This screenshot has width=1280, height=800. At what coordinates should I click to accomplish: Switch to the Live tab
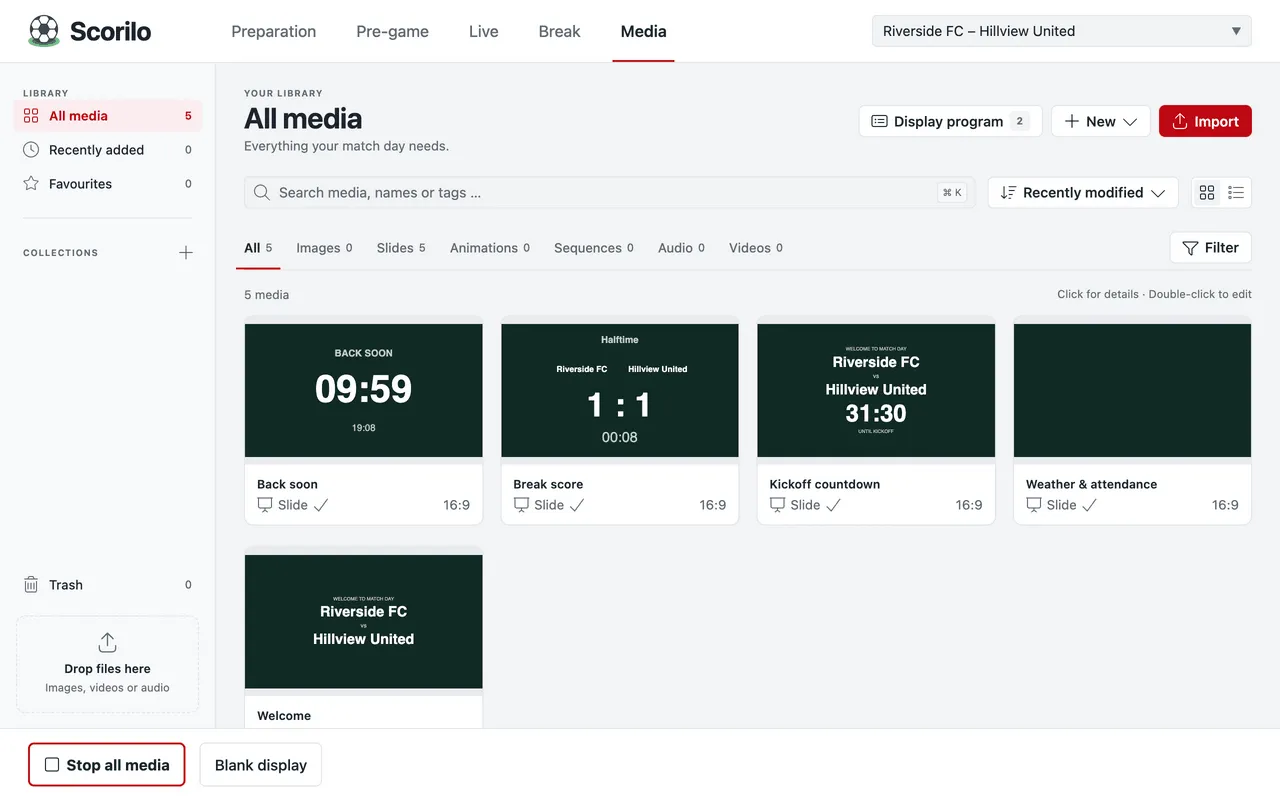[483, 31]
